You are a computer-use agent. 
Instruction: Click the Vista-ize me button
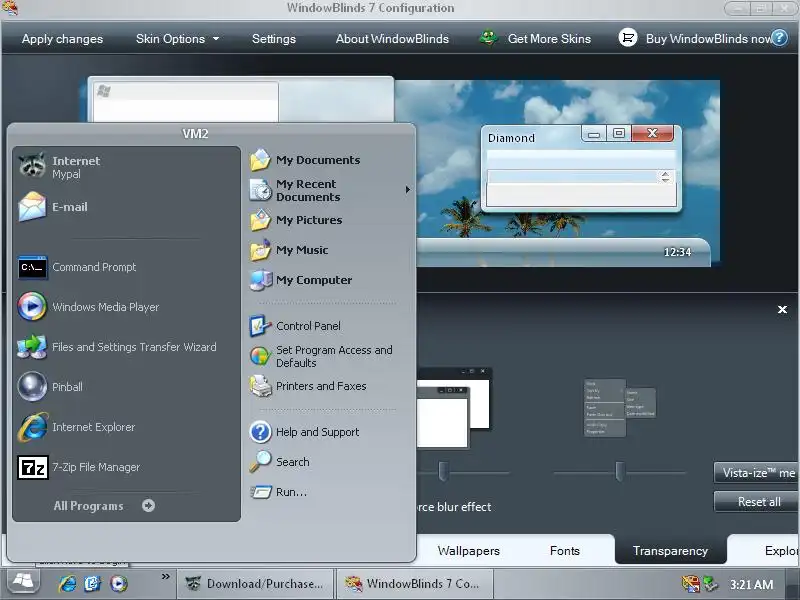757,473
